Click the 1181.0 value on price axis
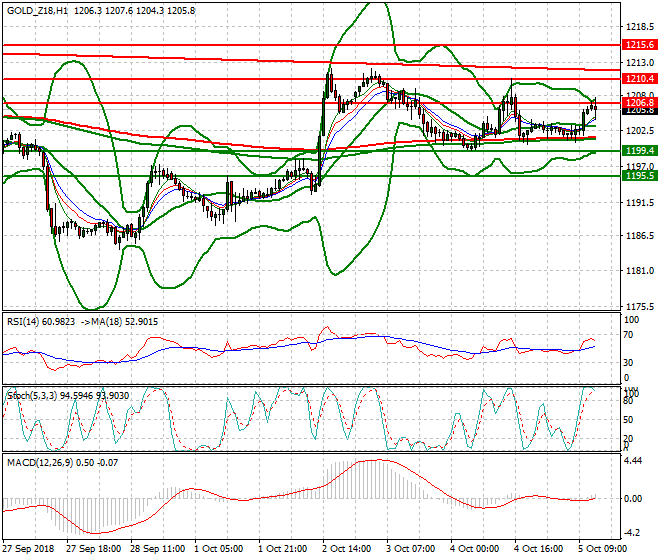This screenshot has height=560, width=660. click(637, 271)
